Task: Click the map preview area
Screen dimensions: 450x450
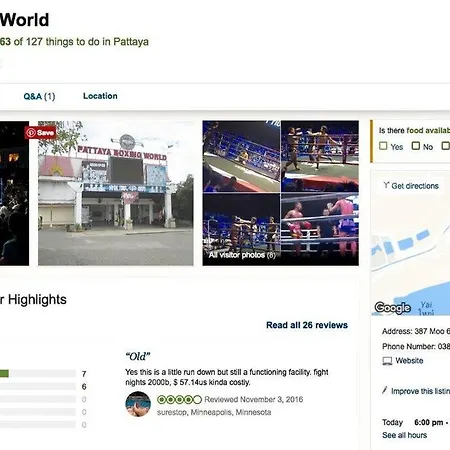Action: point(411,243)
